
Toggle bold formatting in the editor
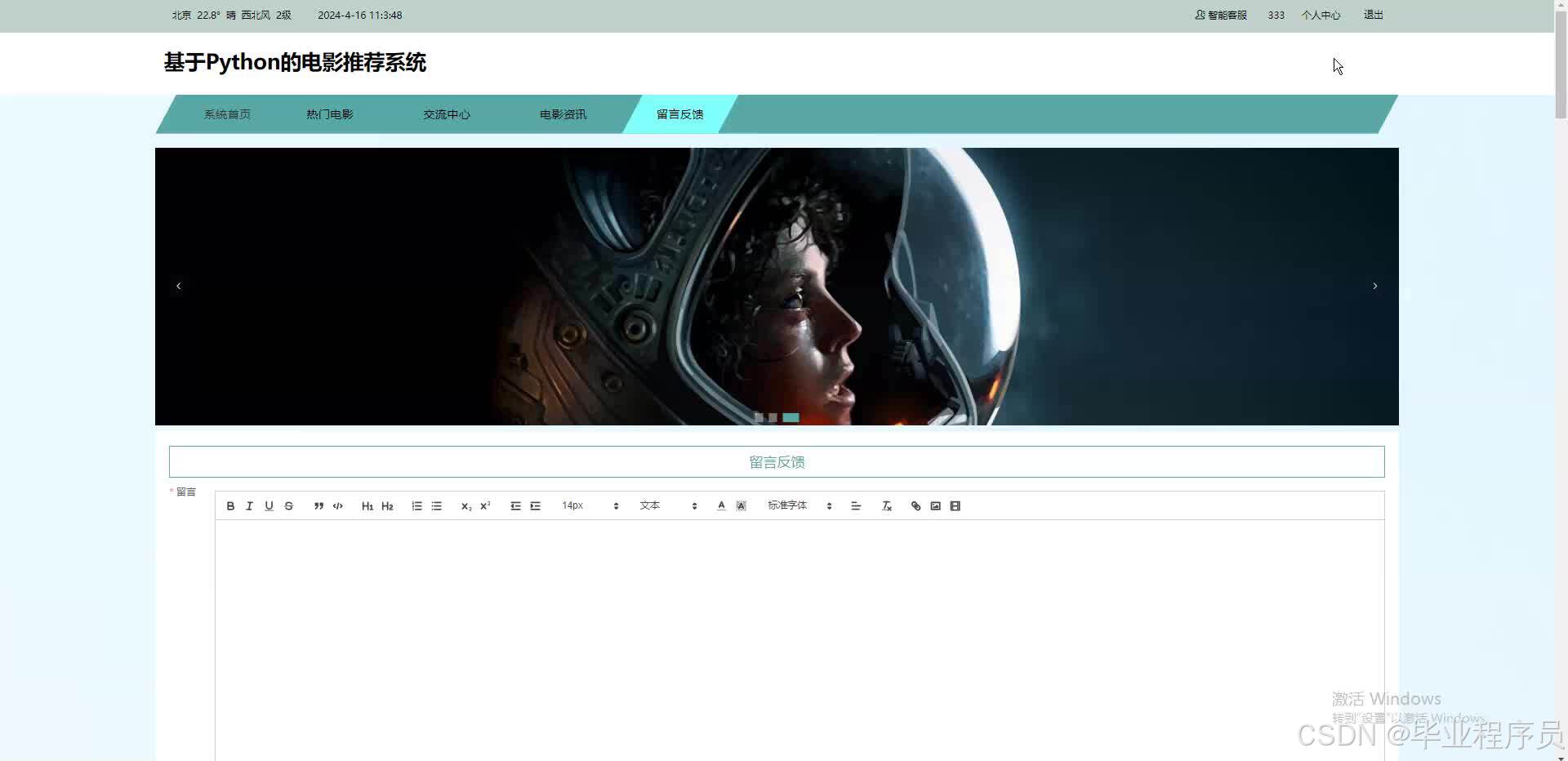pyautogui.click(x=230, y=506)
